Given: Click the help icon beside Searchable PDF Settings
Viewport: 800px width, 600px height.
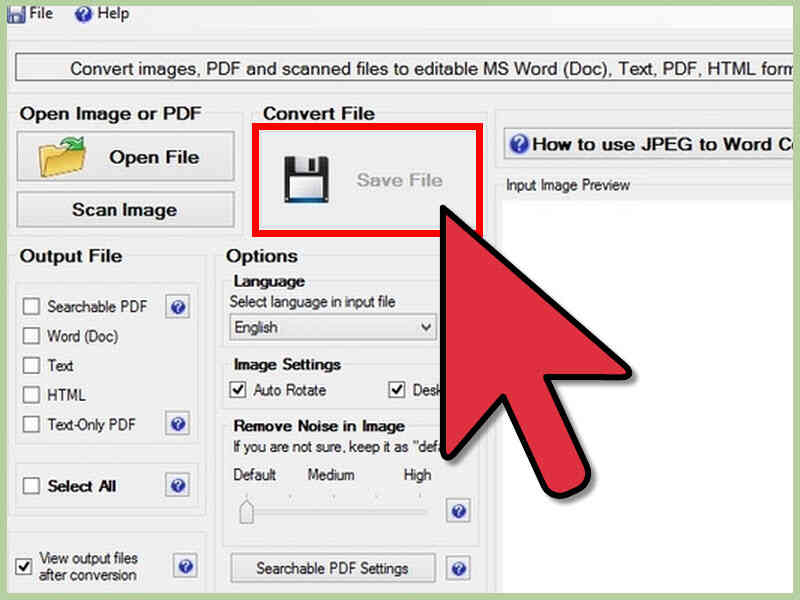Looking at the screenshot, I should pos(458,568).
